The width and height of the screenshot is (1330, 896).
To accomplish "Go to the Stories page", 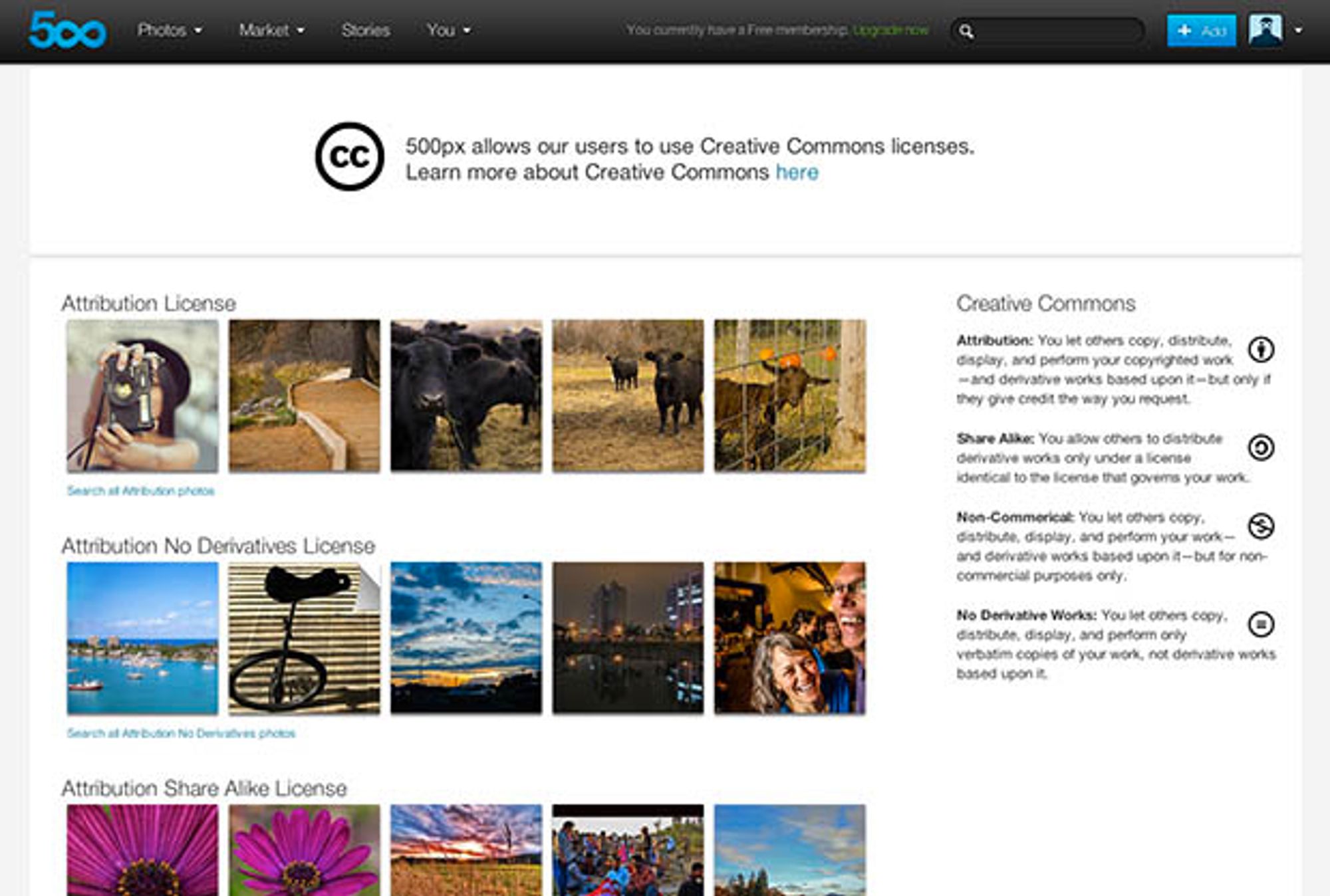I will (x=366, y=31).
